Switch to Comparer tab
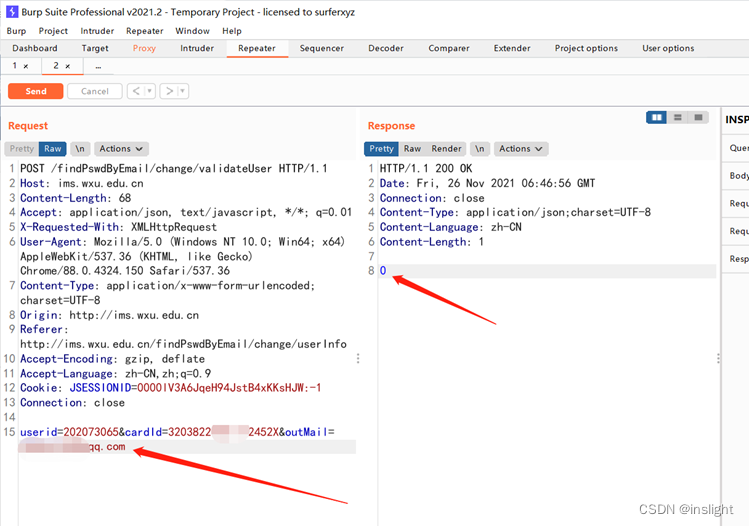Screen dimensions: 749x526 449,48
